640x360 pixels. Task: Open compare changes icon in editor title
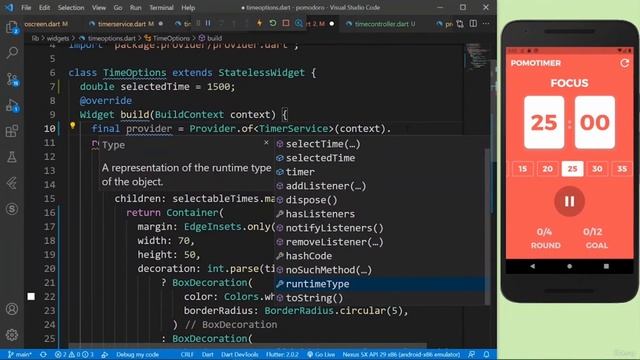(x=460, y=24)
